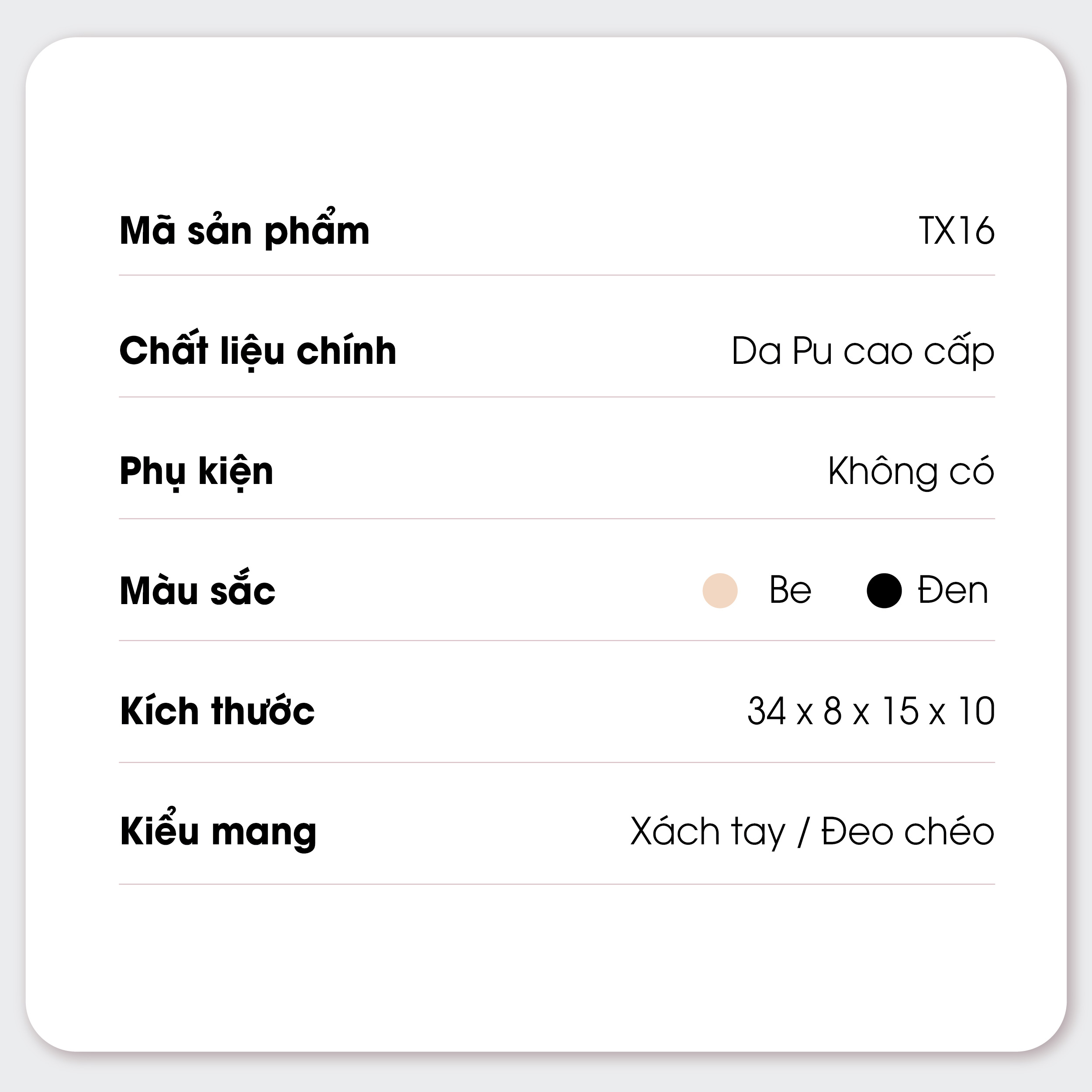Click the number 34 in the dimensions
Image resolution: width=1092 pixels, height=1092 pixels.
coord(767,711)
